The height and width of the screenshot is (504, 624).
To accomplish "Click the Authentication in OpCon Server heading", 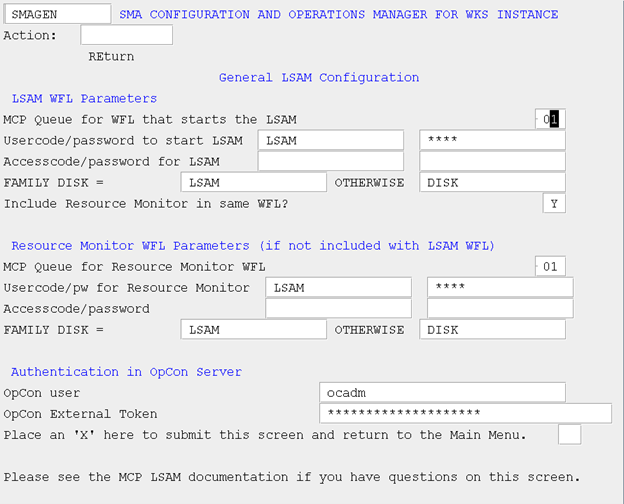I will click(127, 372).
